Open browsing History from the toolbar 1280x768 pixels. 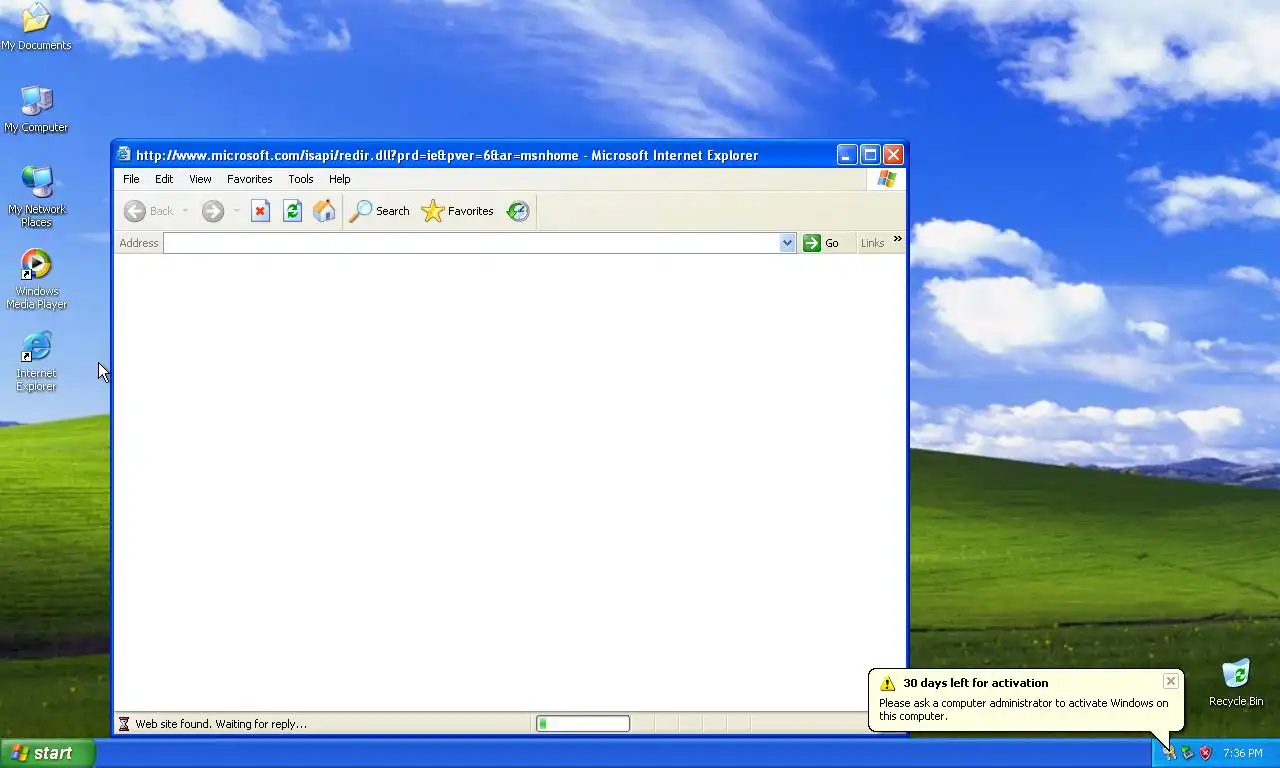coord(517,211)
